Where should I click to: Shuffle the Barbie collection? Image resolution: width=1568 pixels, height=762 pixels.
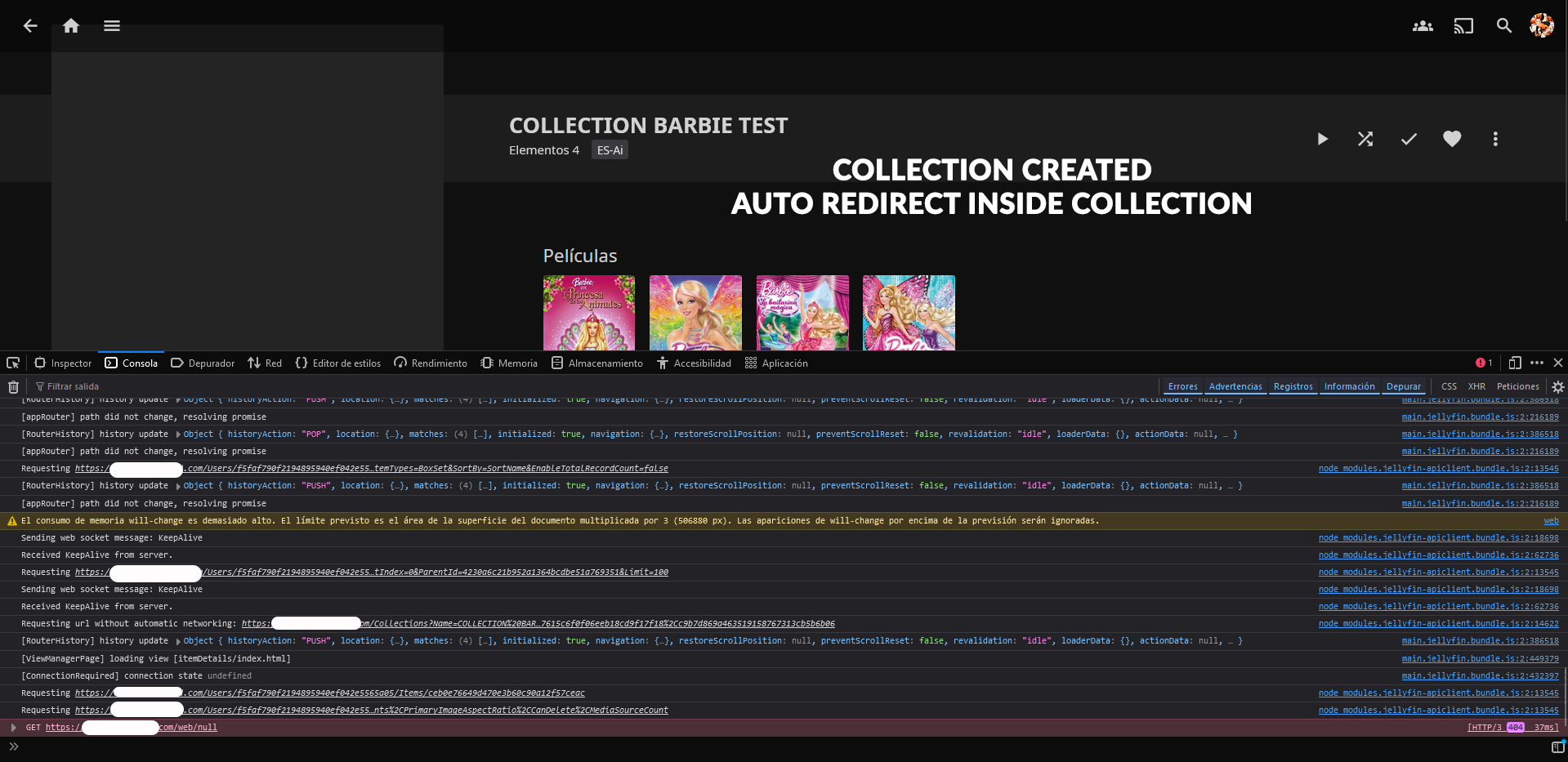coord(1365,139)
